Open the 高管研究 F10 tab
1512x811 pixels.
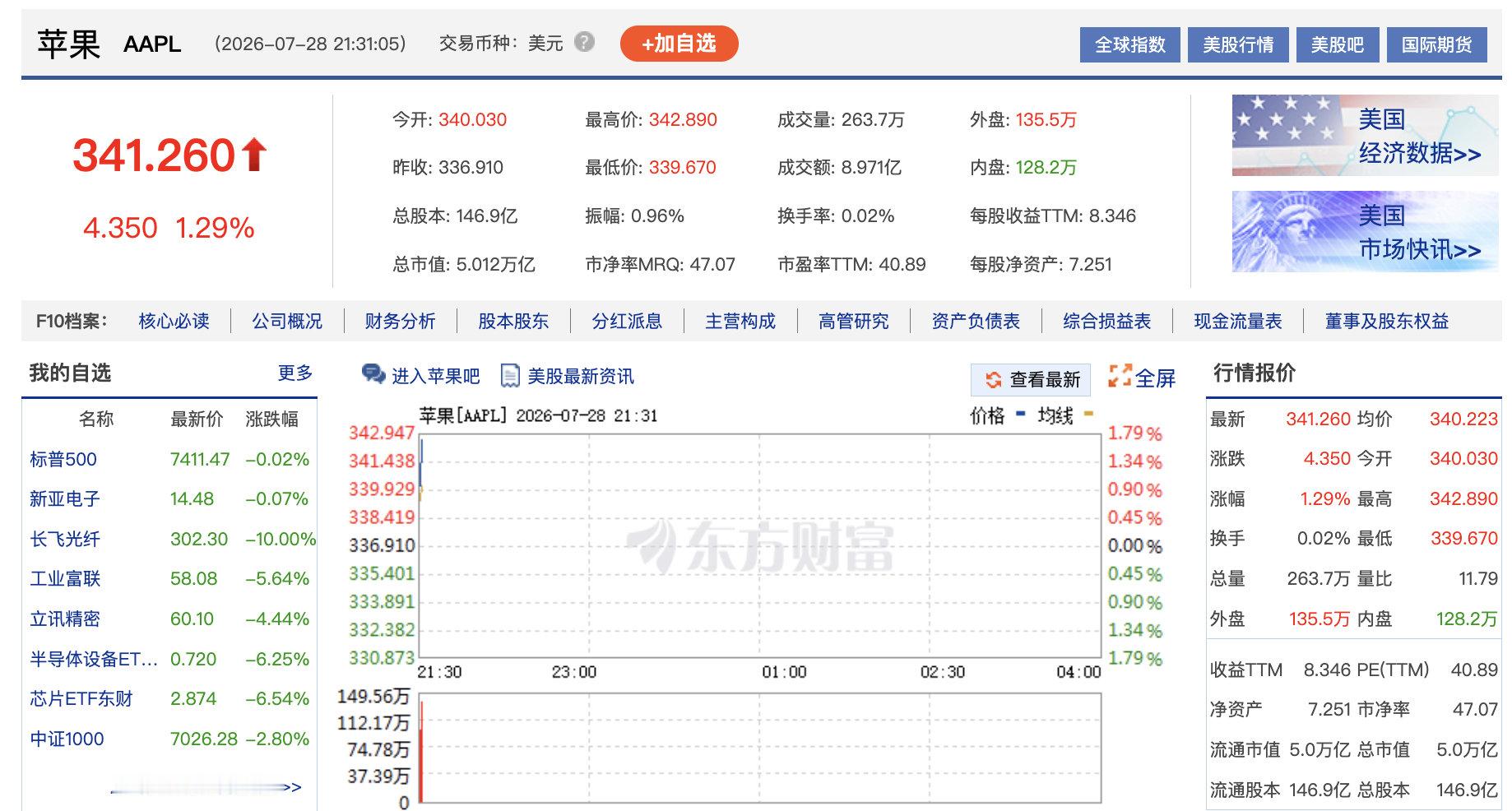click(854, 321)
